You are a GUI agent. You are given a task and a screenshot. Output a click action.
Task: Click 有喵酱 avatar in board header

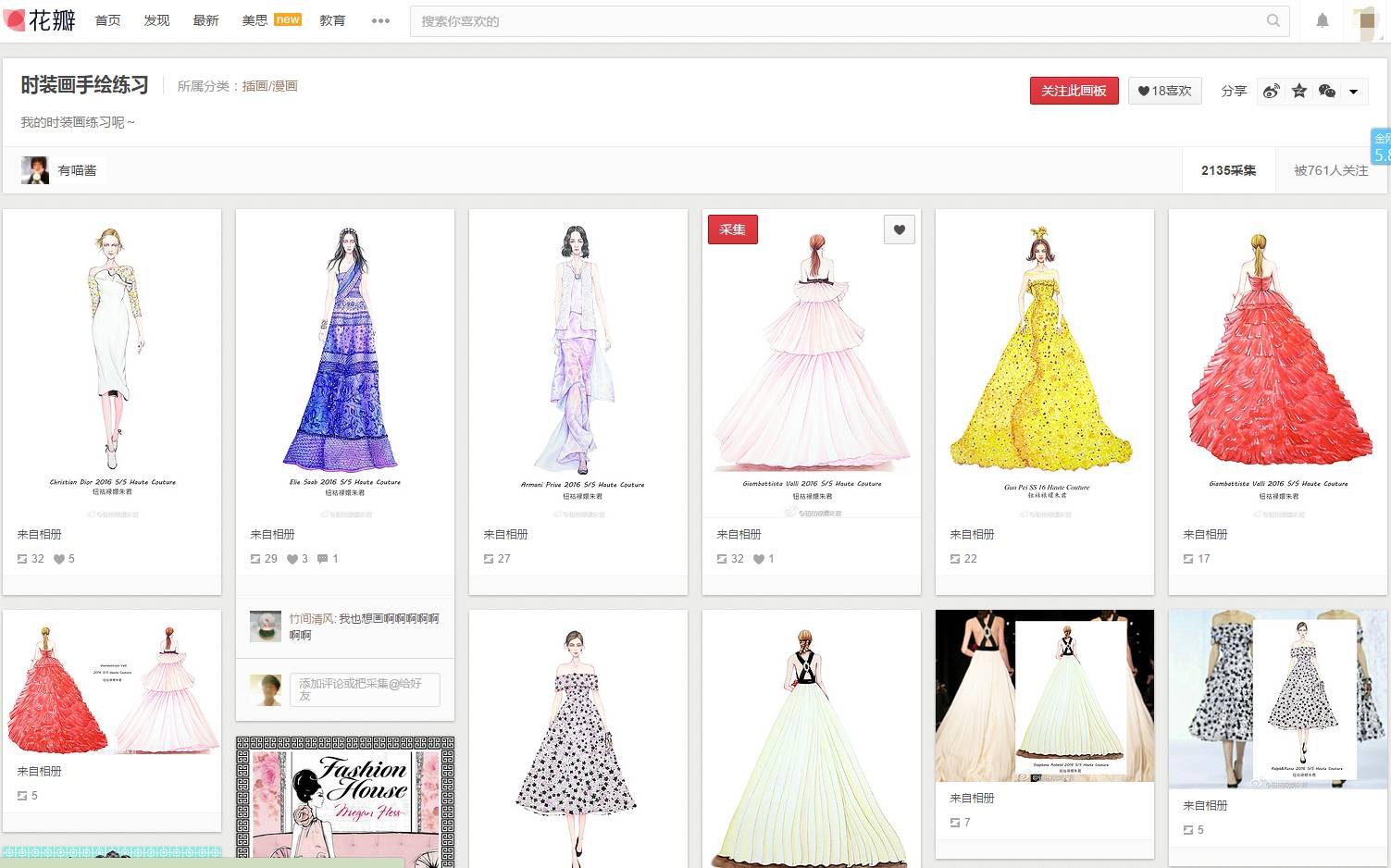point(35,170)
